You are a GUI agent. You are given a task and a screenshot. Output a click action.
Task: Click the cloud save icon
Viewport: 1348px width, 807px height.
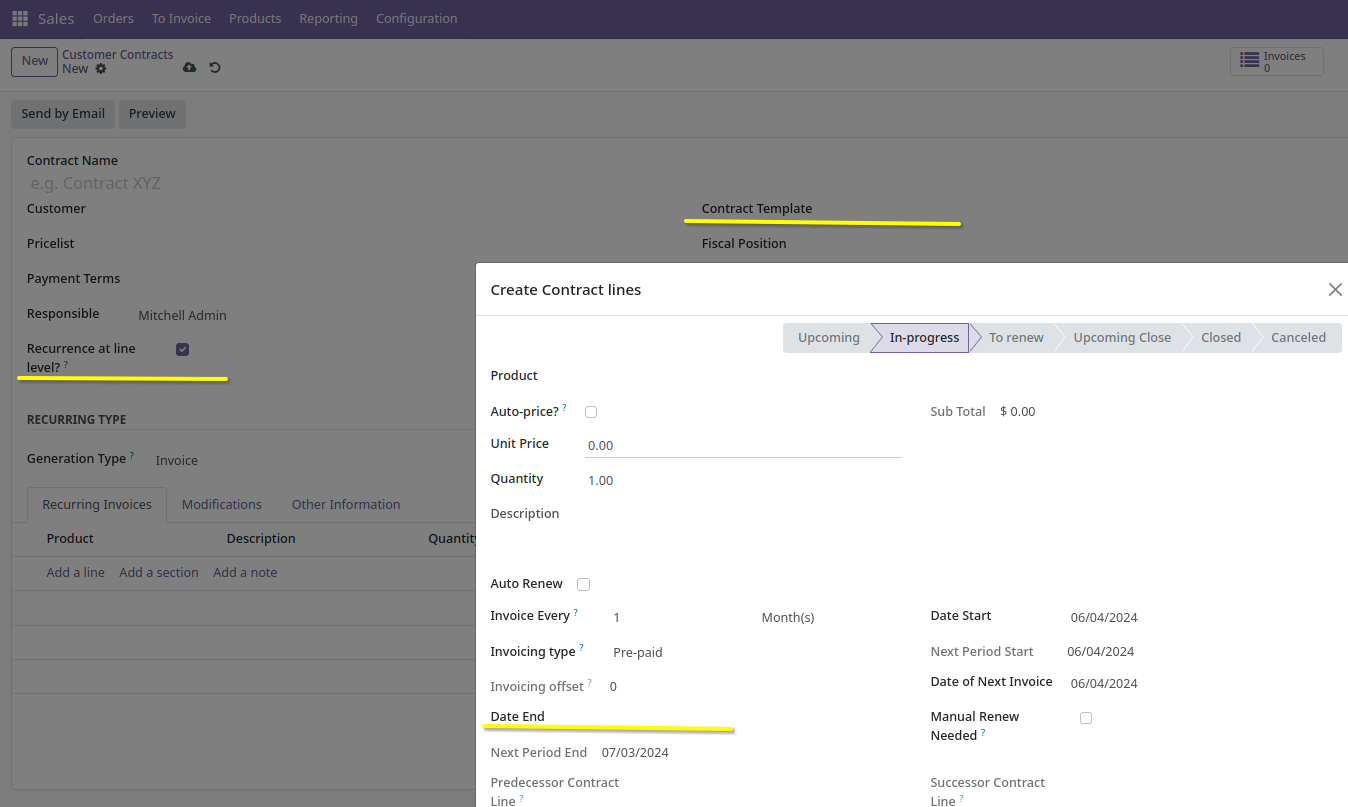(190, 68)
